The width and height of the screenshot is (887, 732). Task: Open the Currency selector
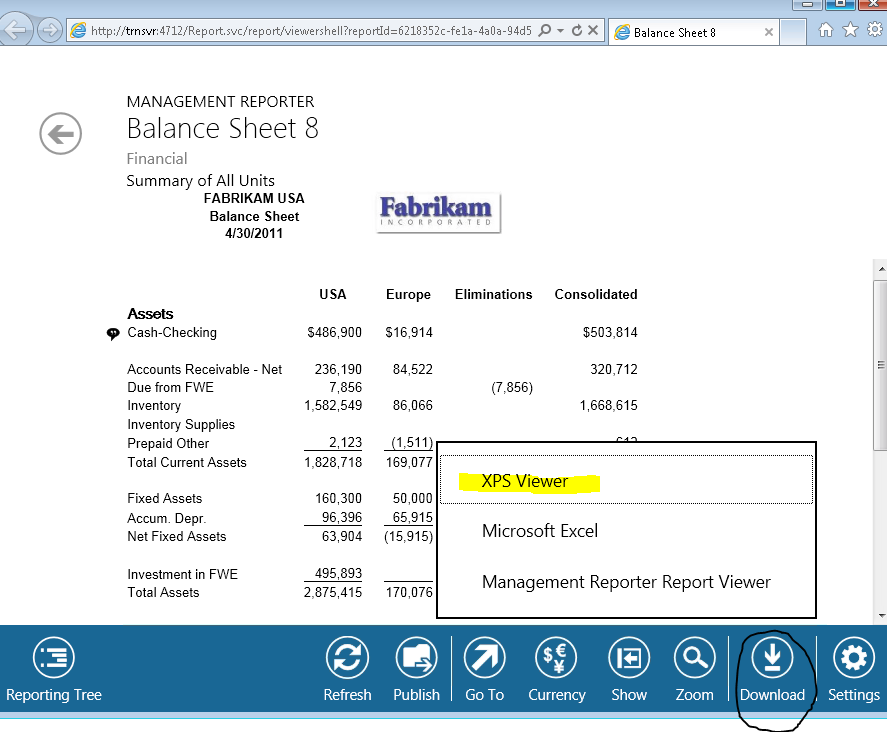coord(557,669)
